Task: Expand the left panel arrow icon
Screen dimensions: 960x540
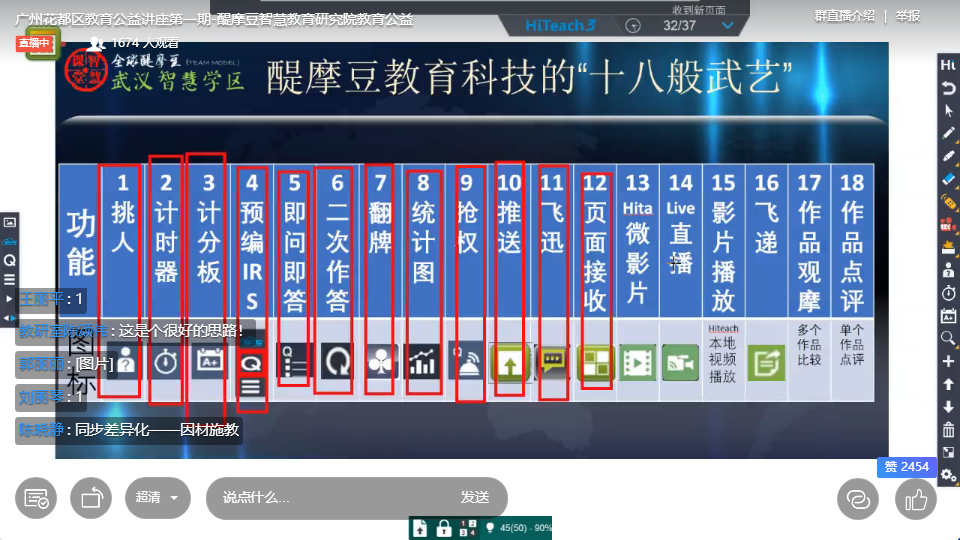Action: [10, 298]
